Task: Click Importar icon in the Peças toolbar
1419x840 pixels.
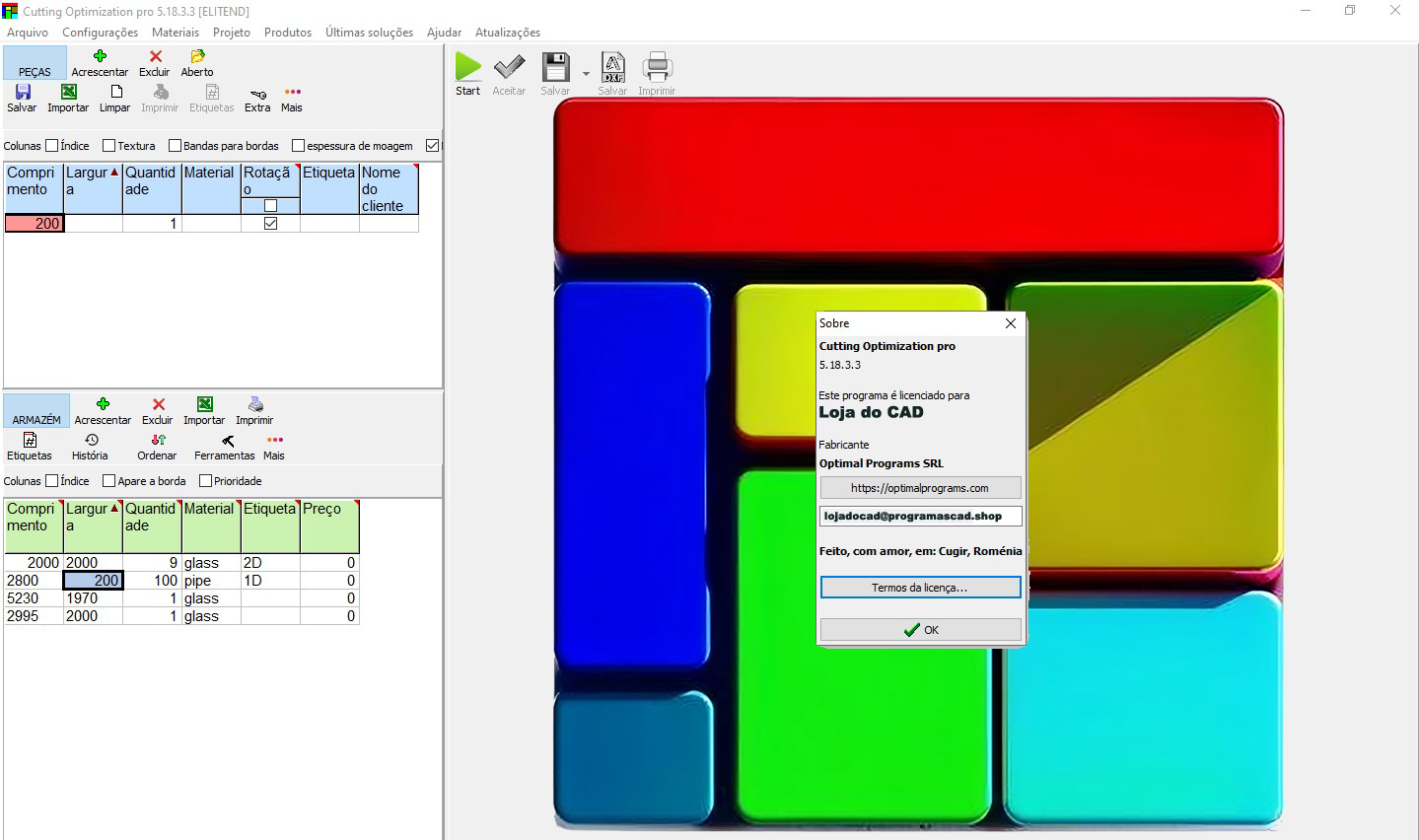Action: coord(68,93)
